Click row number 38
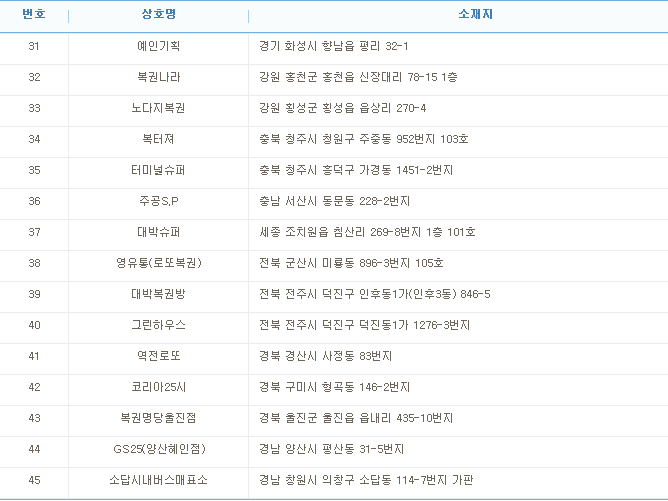The width and height of the screenshot is (668, 501). click(x=34, y=263)
